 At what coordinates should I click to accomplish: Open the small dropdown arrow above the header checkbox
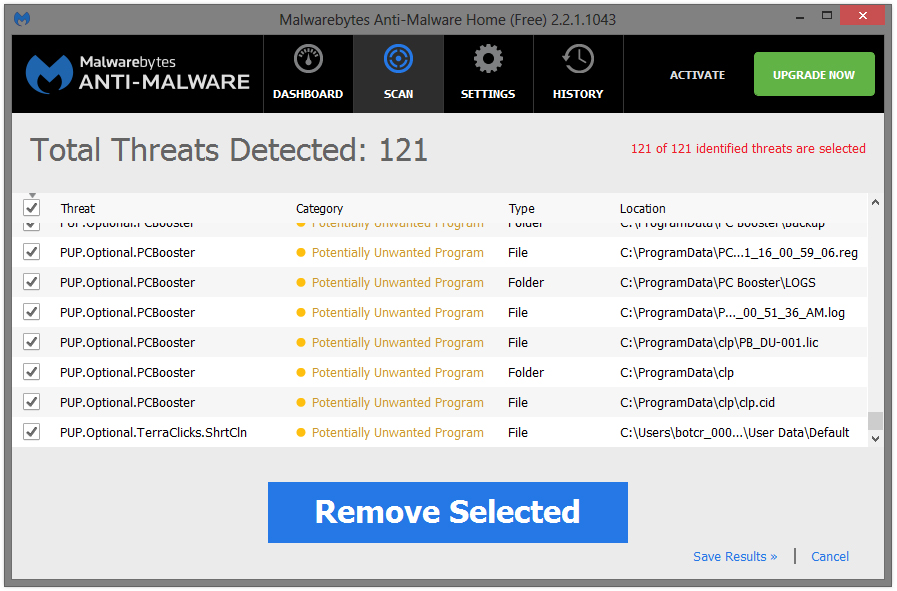[31, 193]
